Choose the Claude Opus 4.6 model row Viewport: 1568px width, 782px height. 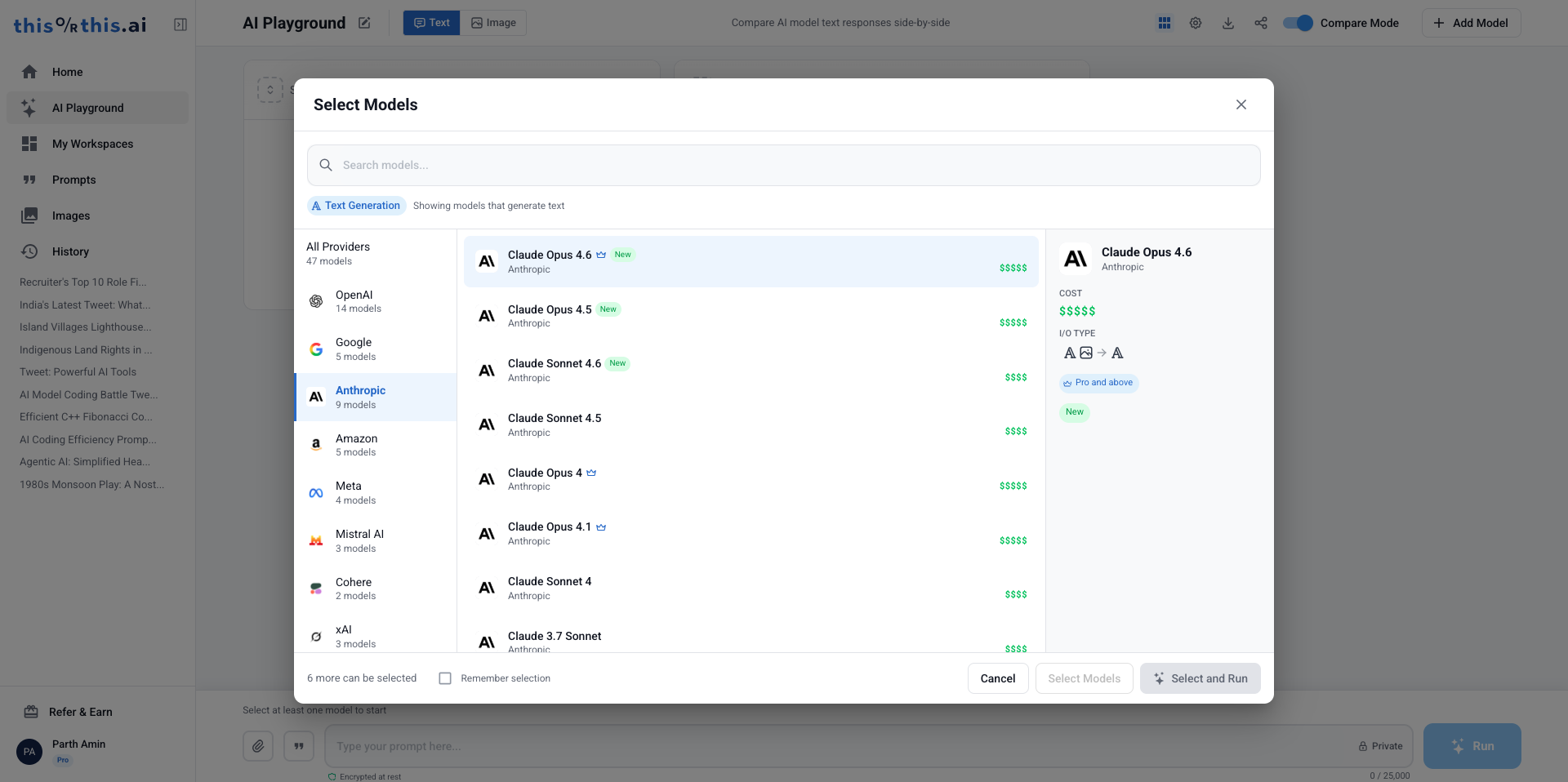point(751,261)
